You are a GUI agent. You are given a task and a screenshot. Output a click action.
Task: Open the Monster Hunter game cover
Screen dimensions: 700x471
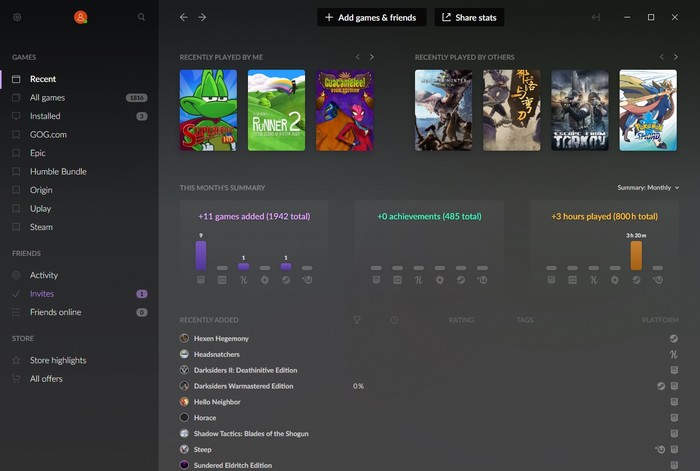[443, 110]
